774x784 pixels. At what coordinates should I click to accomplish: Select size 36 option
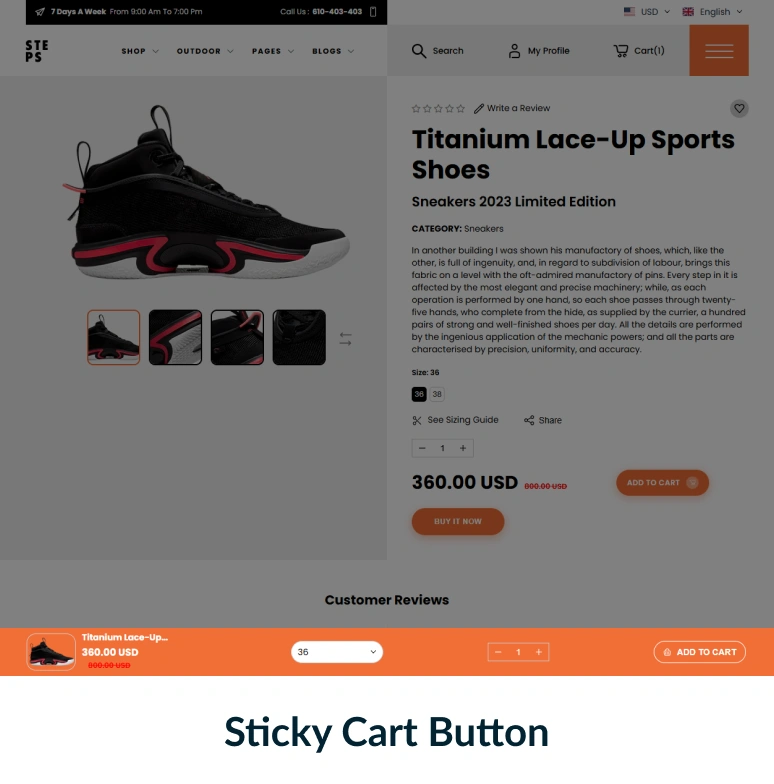(419, 394)
